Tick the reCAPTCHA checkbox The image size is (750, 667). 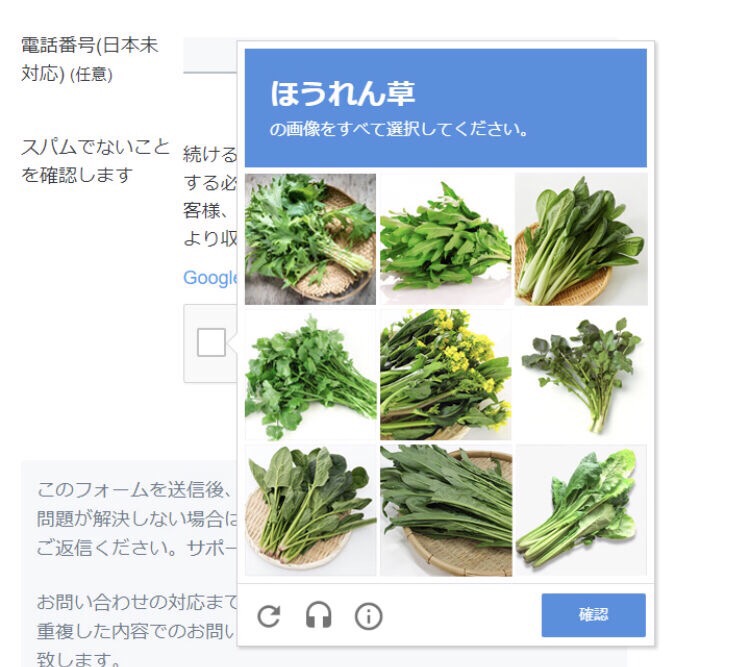[211, 343]
